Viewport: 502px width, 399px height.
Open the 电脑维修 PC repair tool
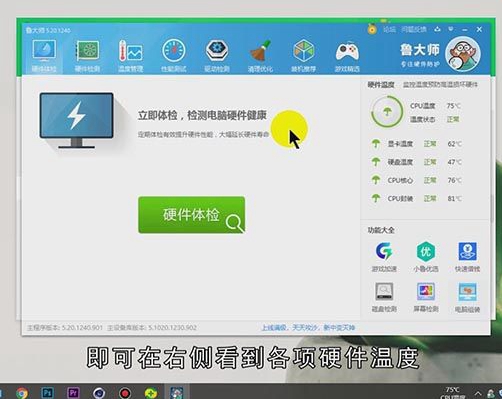pos(467,297)
